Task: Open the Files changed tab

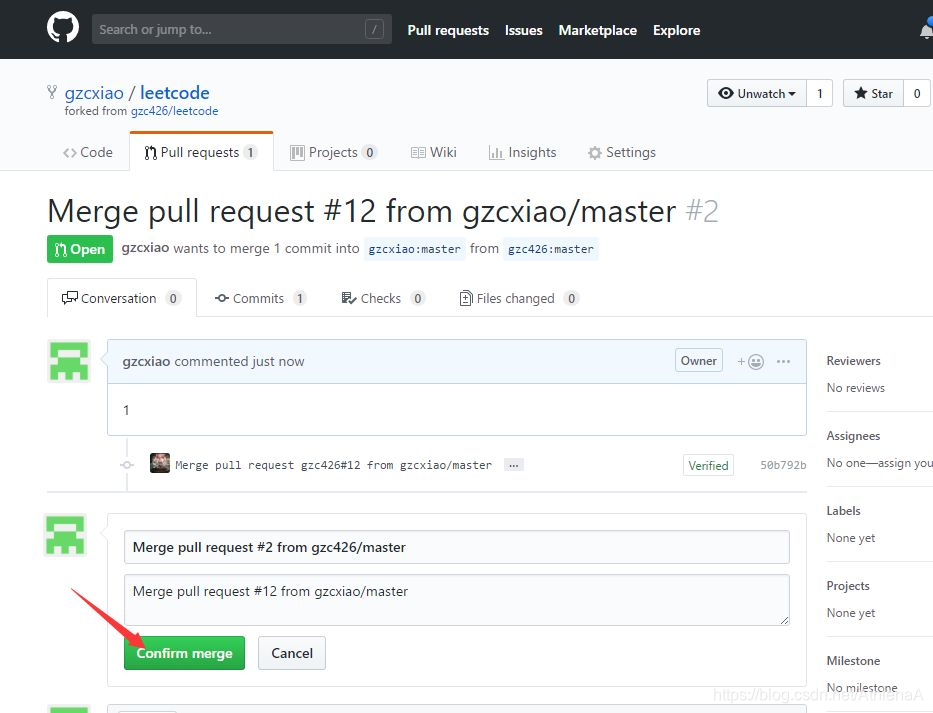Action: point(519,298)
